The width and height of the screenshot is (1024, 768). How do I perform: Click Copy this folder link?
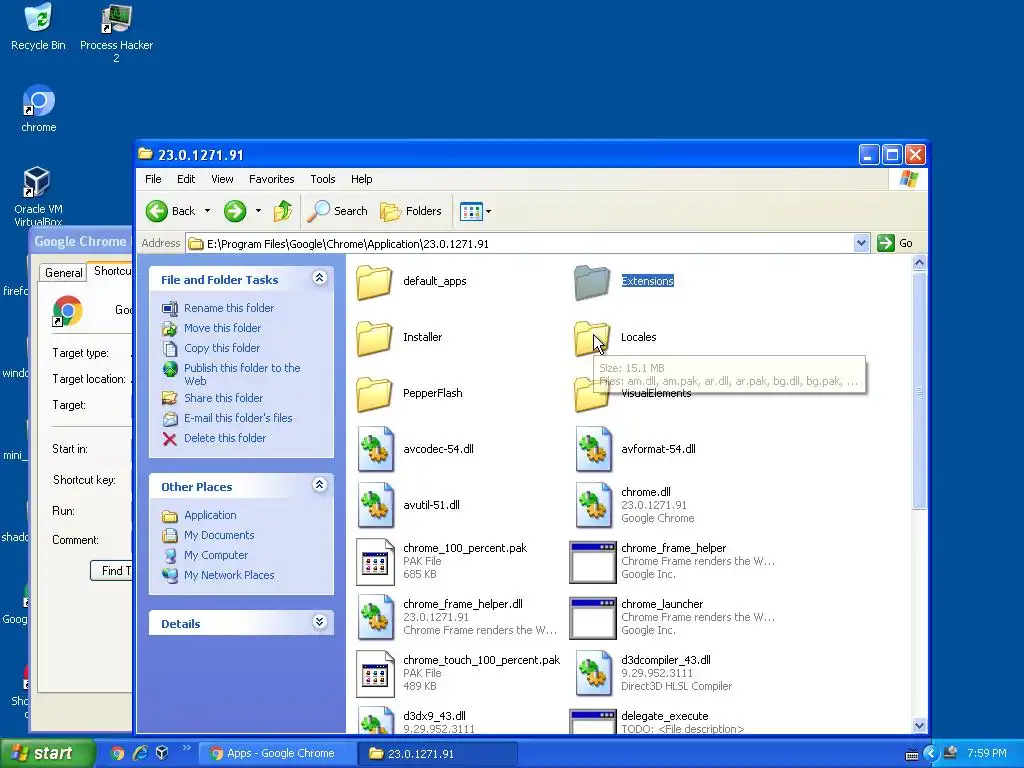[x=221, y=348]
